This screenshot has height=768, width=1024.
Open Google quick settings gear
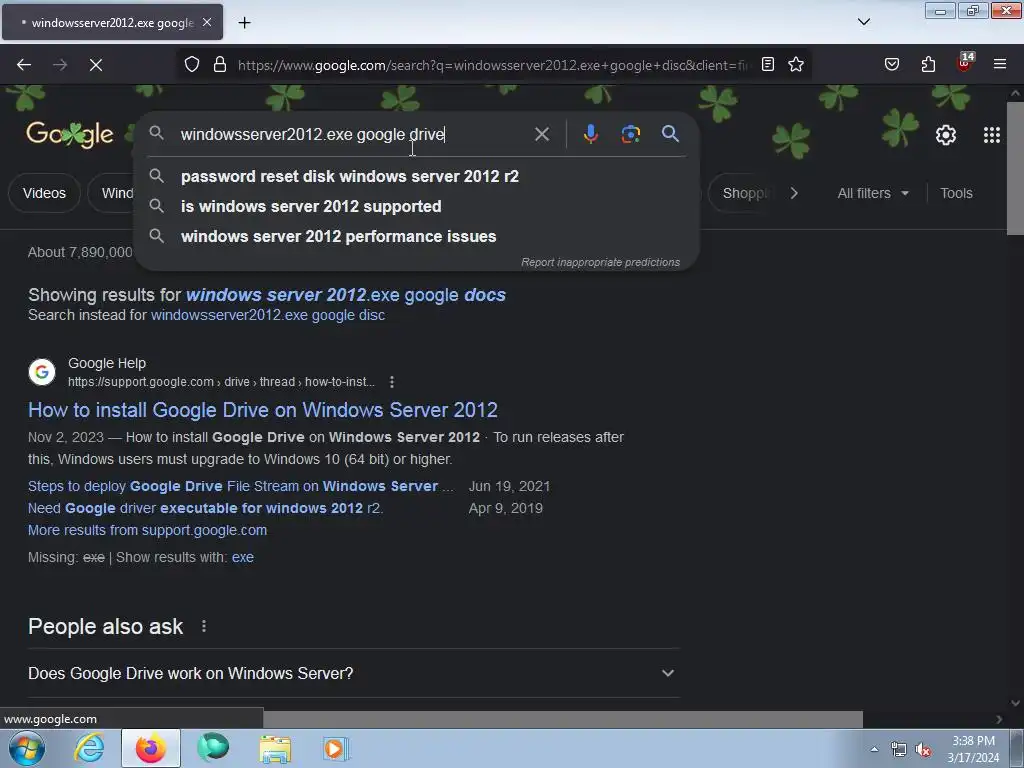point(946,135)
